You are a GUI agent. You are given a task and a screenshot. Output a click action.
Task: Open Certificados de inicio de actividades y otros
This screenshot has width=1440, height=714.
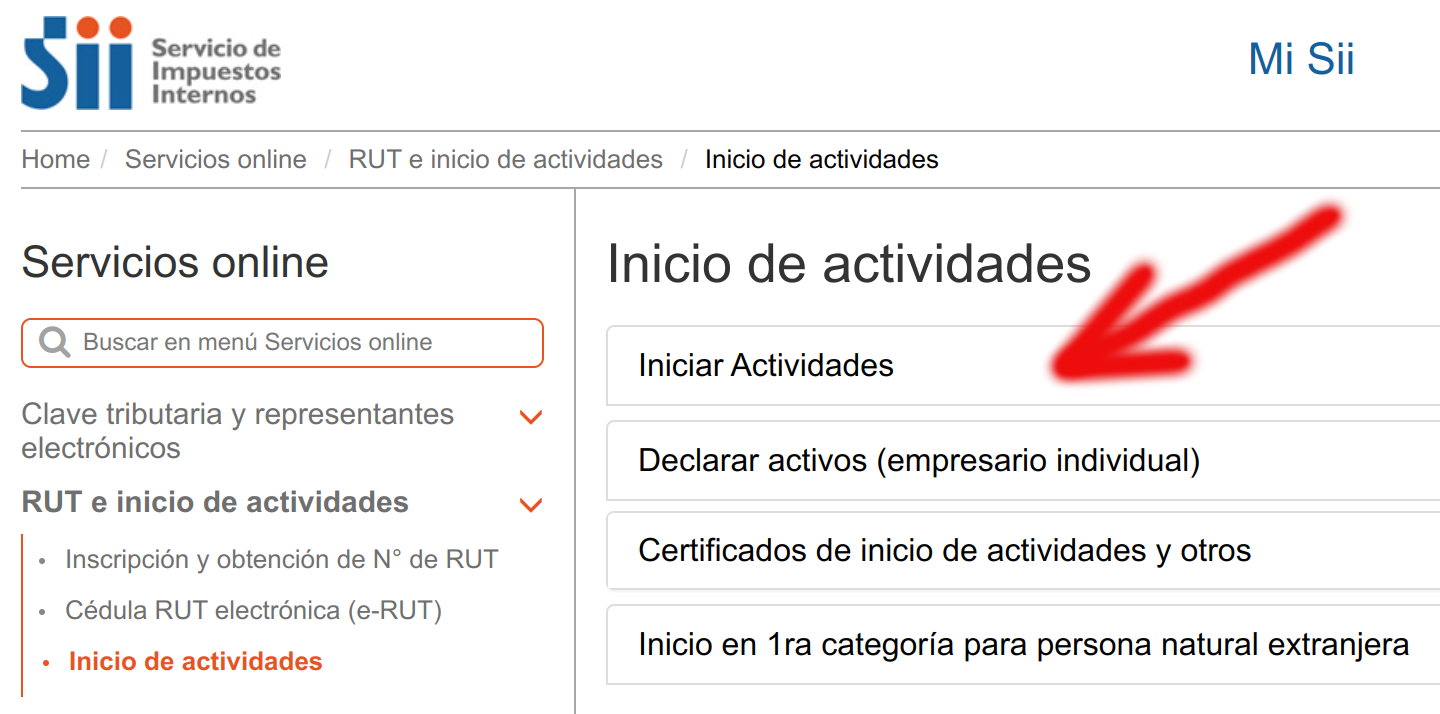(x=944, y=551)
